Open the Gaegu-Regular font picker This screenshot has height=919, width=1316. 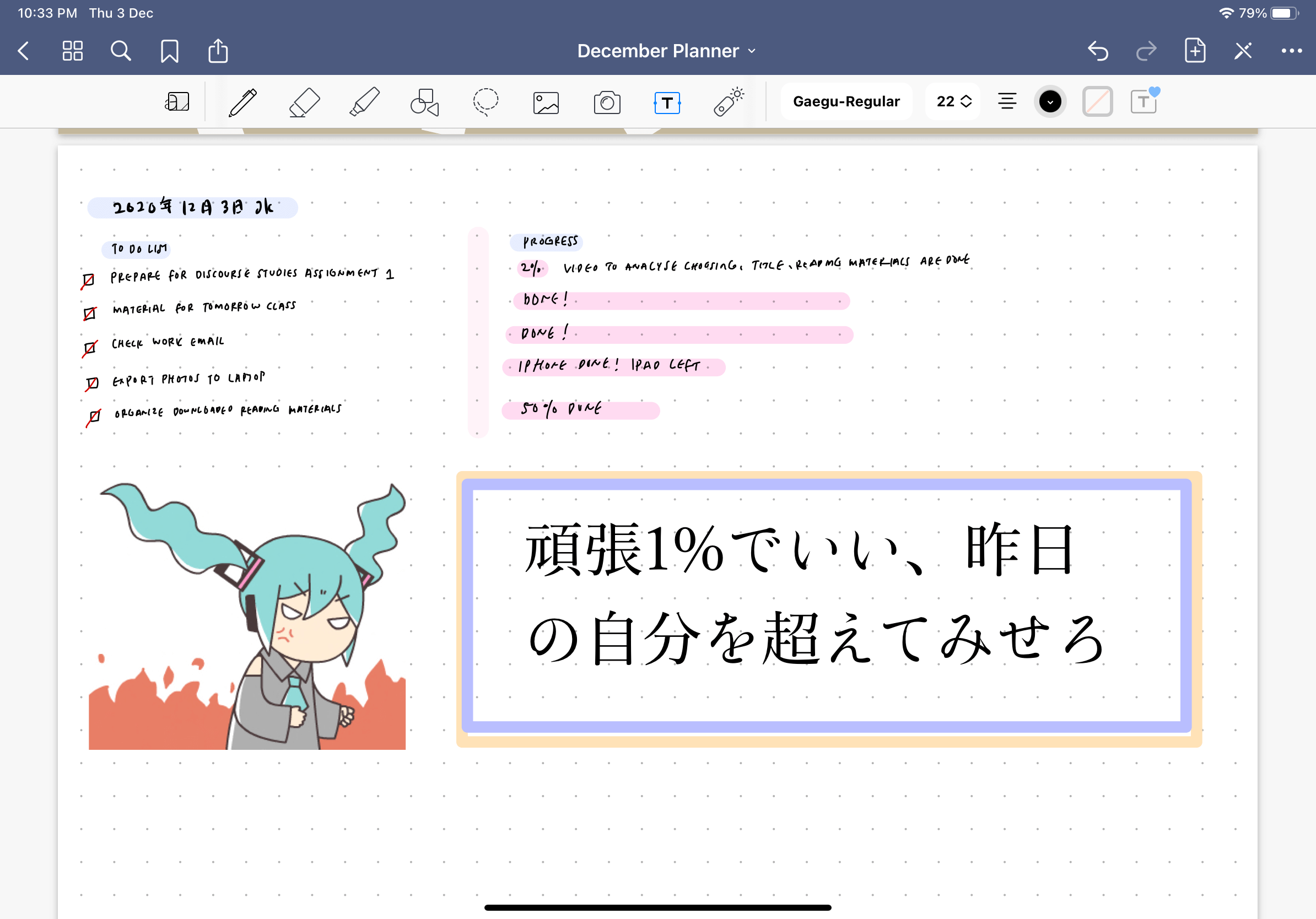[x=846, y=101]
